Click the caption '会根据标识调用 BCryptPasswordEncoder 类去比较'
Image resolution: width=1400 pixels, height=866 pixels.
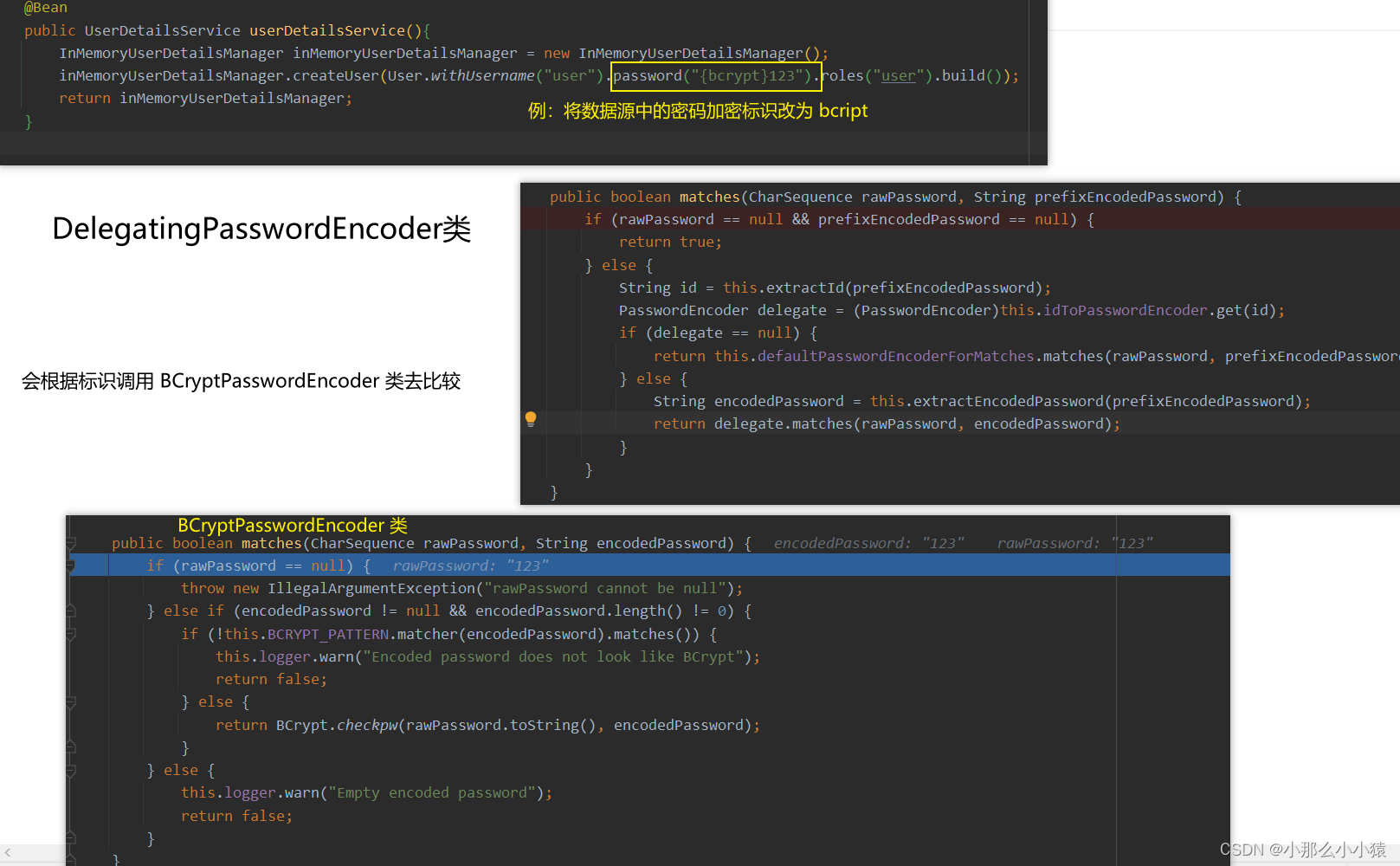click(x=241, y=381)
